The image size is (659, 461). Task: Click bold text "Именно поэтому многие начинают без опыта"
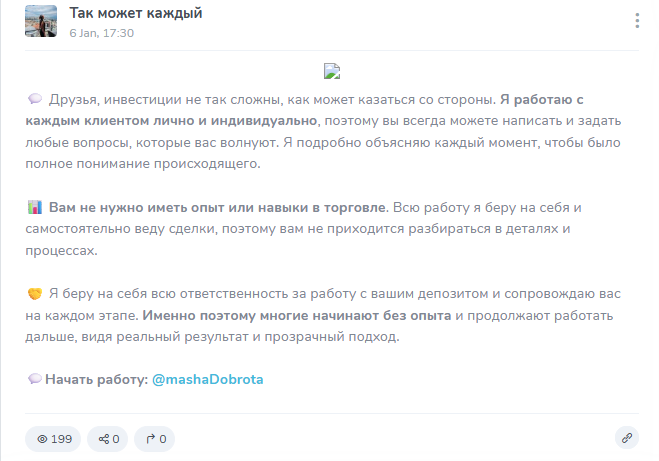pos(297,315)
